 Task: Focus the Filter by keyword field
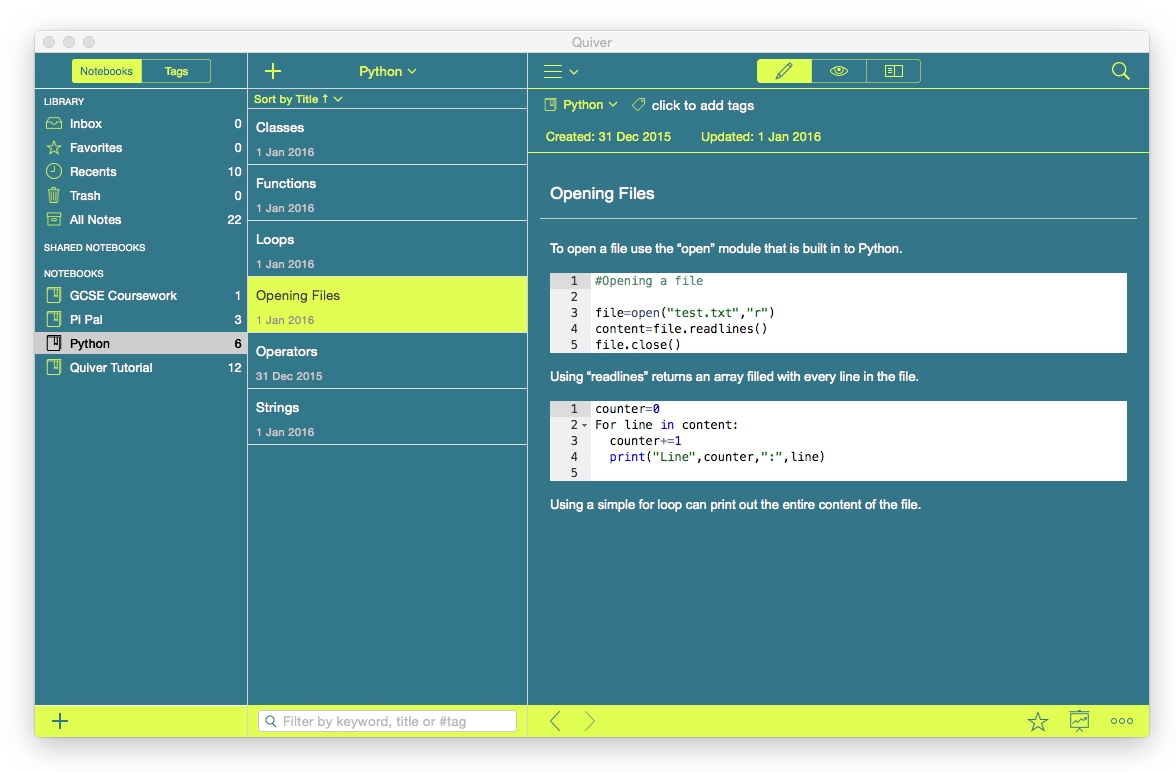(x=388, y=721)
